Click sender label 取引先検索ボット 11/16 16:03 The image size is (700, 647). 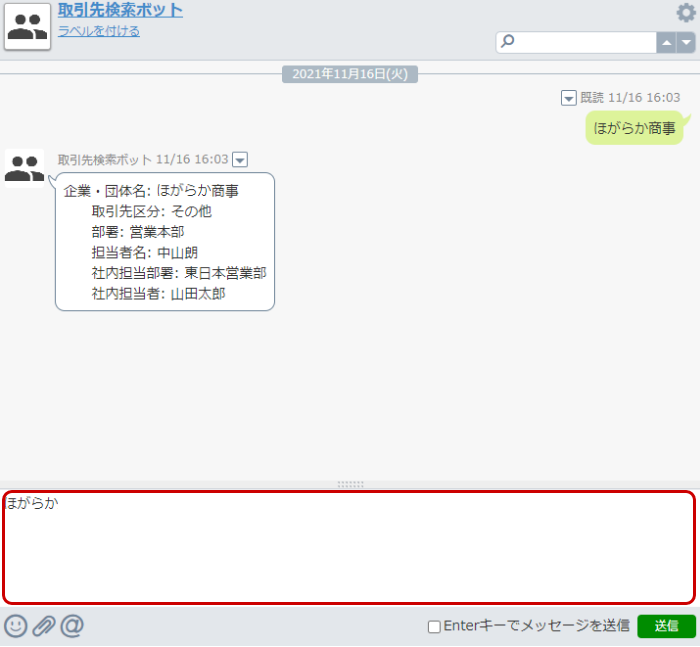[143, 159]
